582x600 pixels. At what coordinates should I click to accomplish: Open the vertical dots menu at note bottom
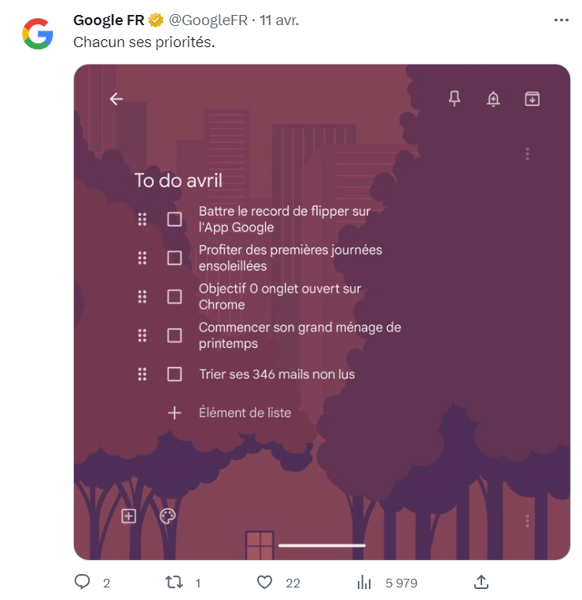(x=527, y=521)
